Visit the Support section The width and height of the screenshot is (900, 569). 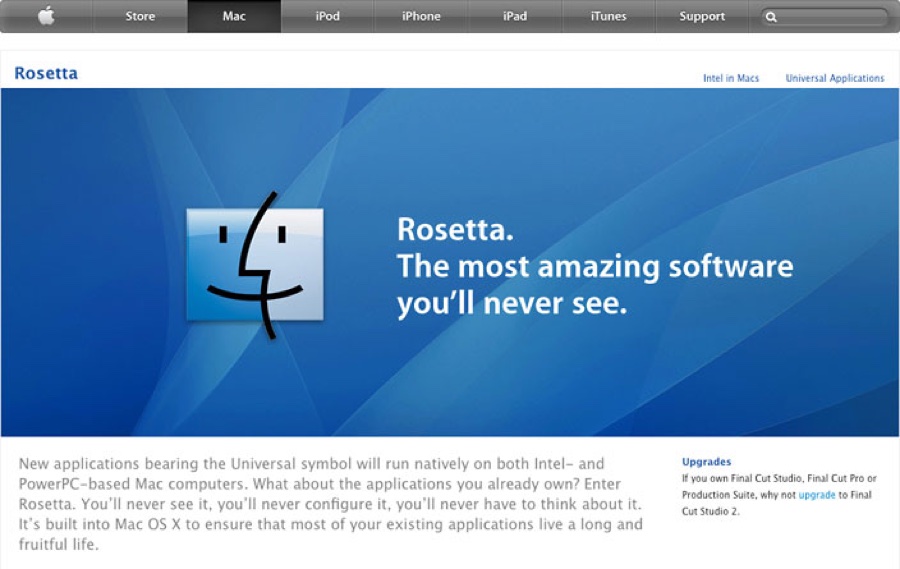point(702,16)
